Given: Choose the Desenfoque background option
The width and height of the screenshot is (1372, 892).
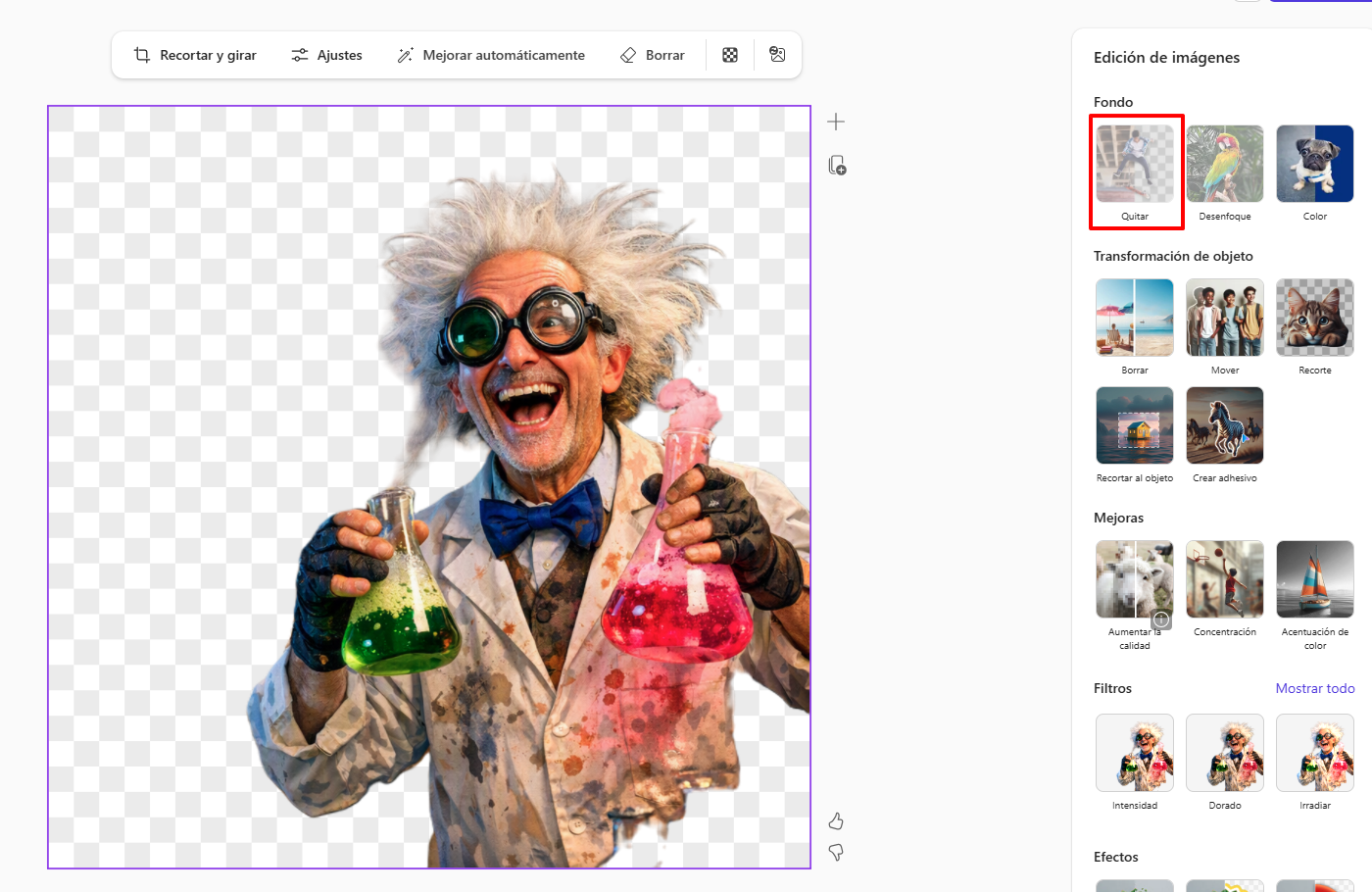Looking at the screenshot, I should (x=1225, y=172).
